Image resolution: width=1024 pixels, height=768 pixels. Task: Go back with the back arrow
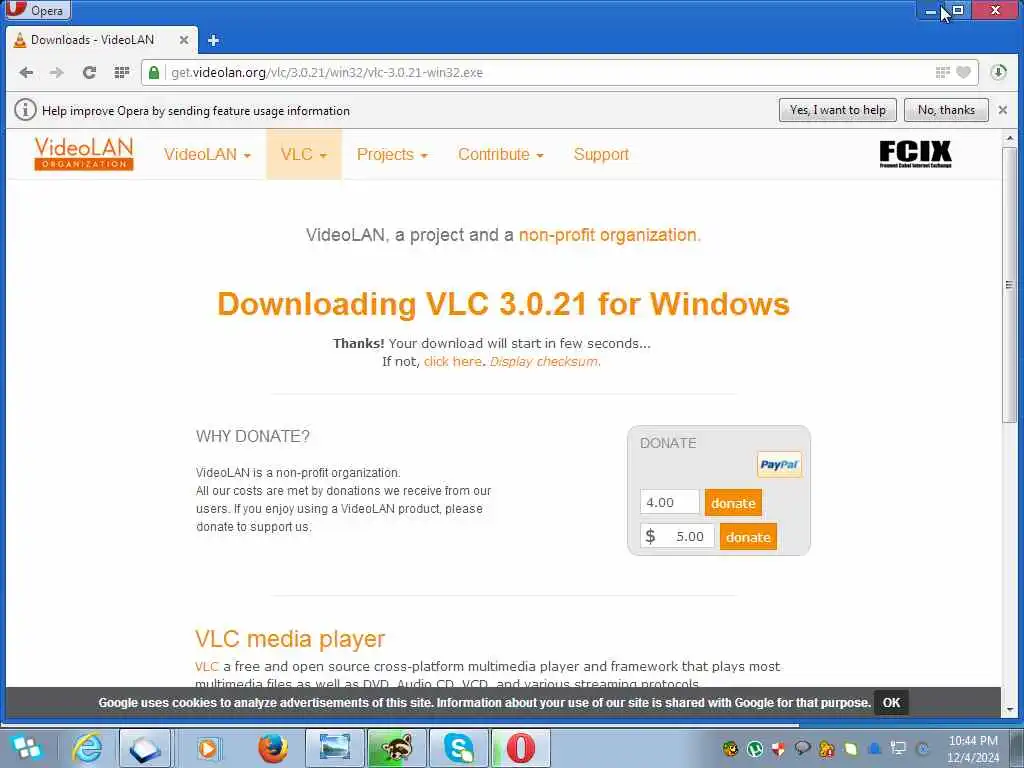click(x=26, y=72)
